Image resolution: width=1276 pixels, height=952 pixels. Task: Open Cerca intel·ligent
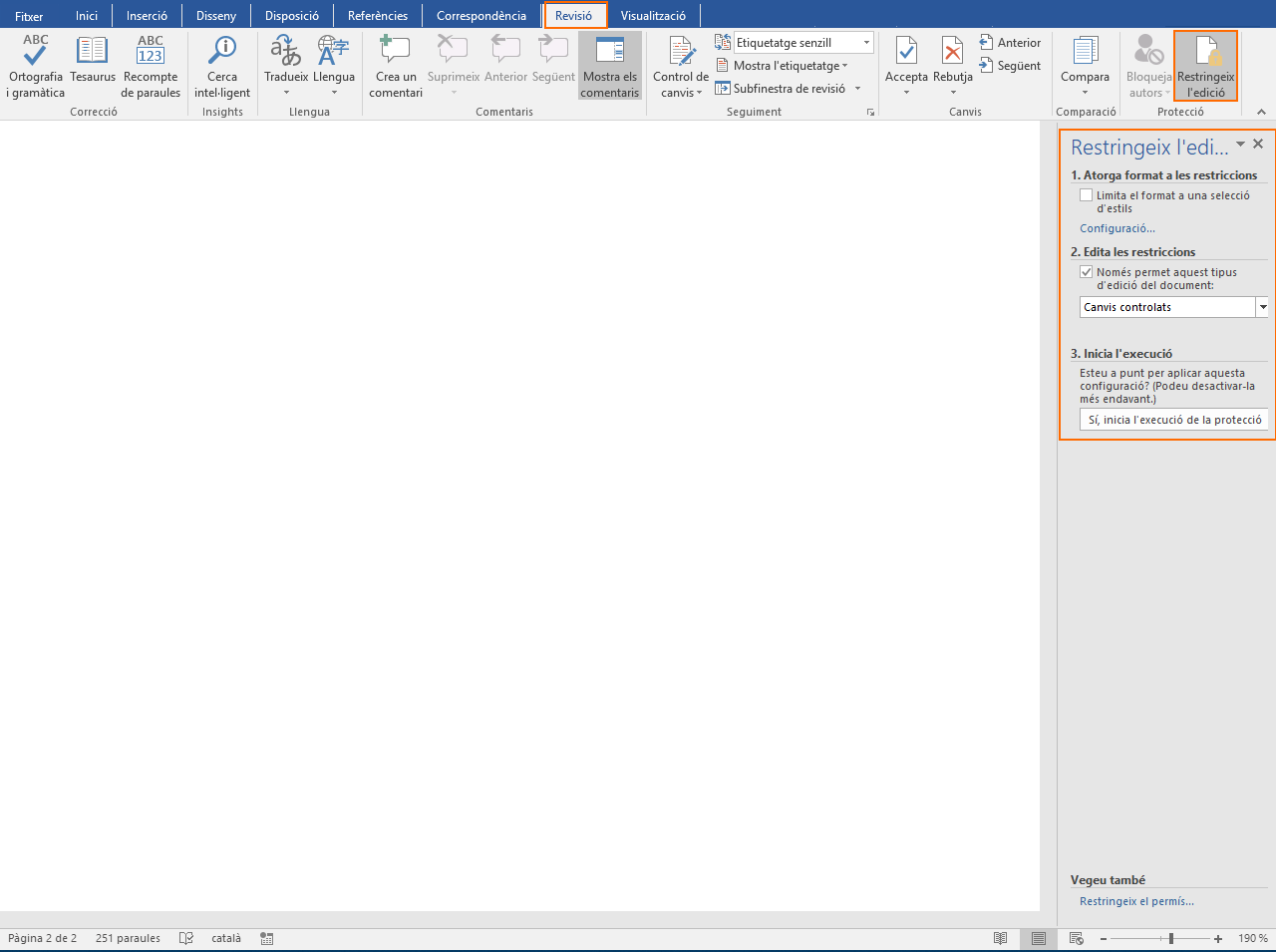tap(222, 52)
